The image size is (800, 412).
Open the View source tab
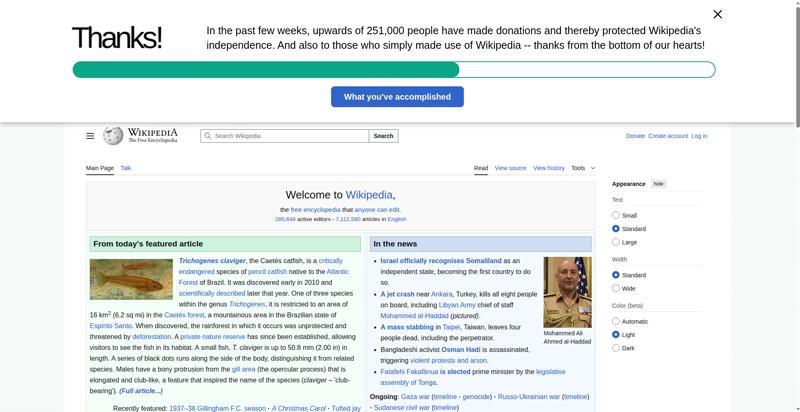pyautogui.click(x=510, y=168)
